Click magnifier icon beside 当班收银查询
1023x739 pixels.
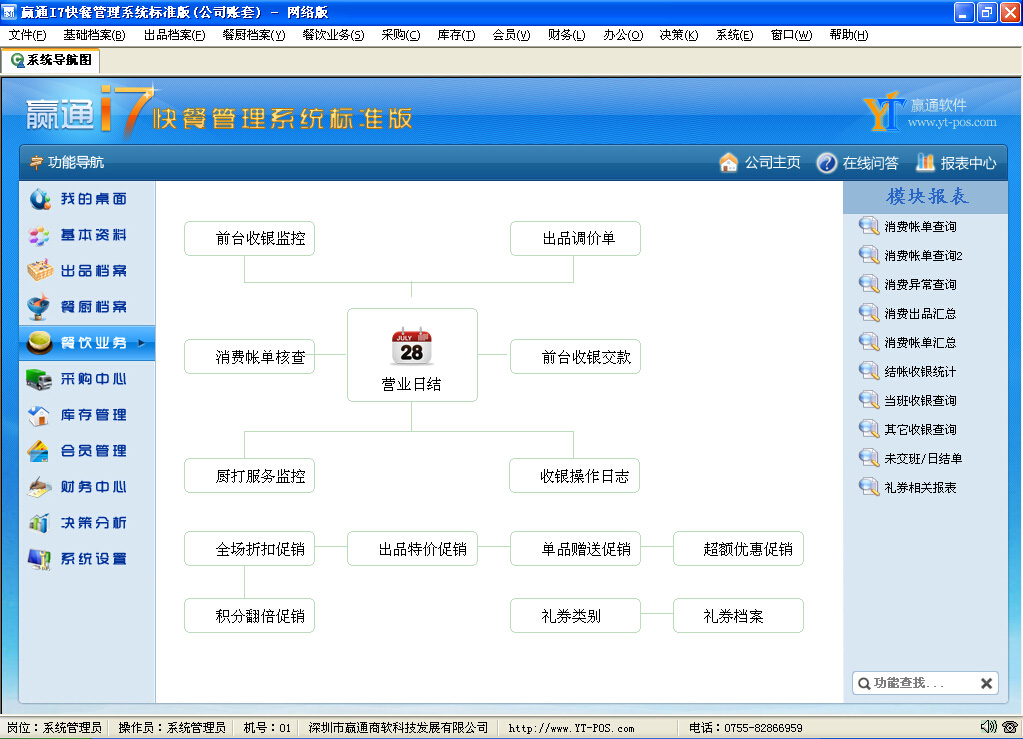(x=869, y=400)
